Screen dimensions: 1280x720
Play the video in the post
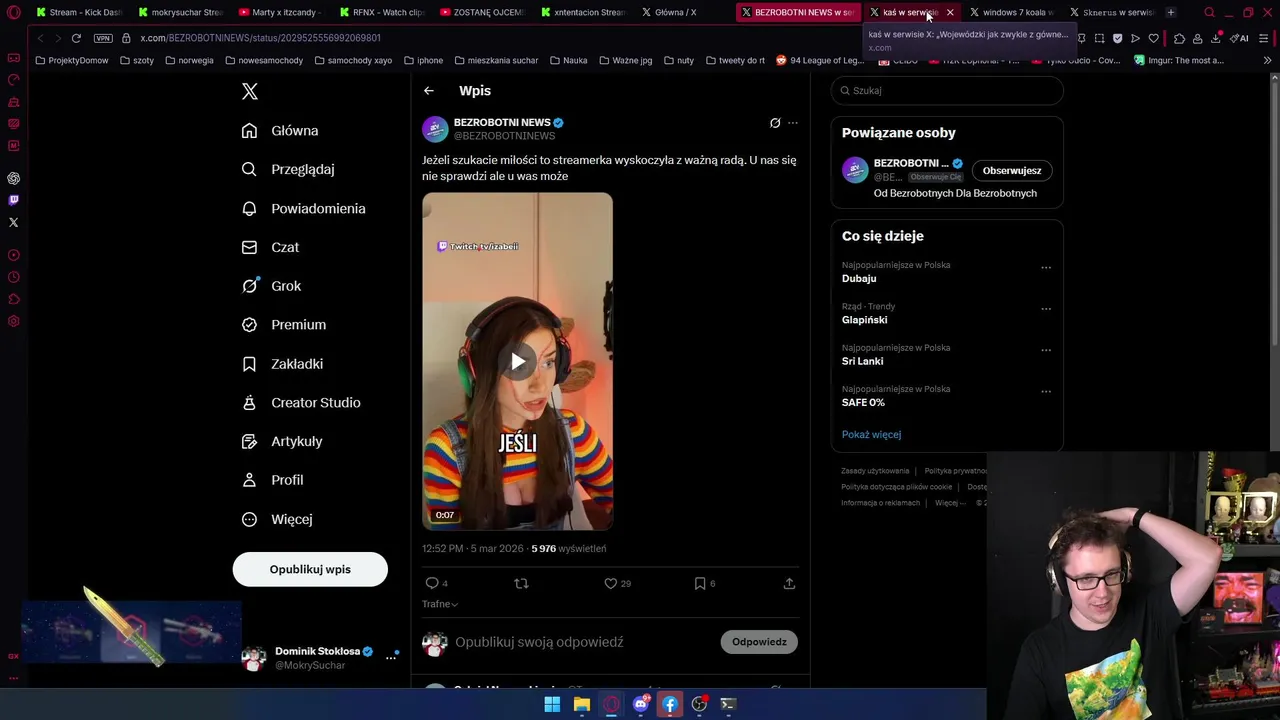pos(517,361)
